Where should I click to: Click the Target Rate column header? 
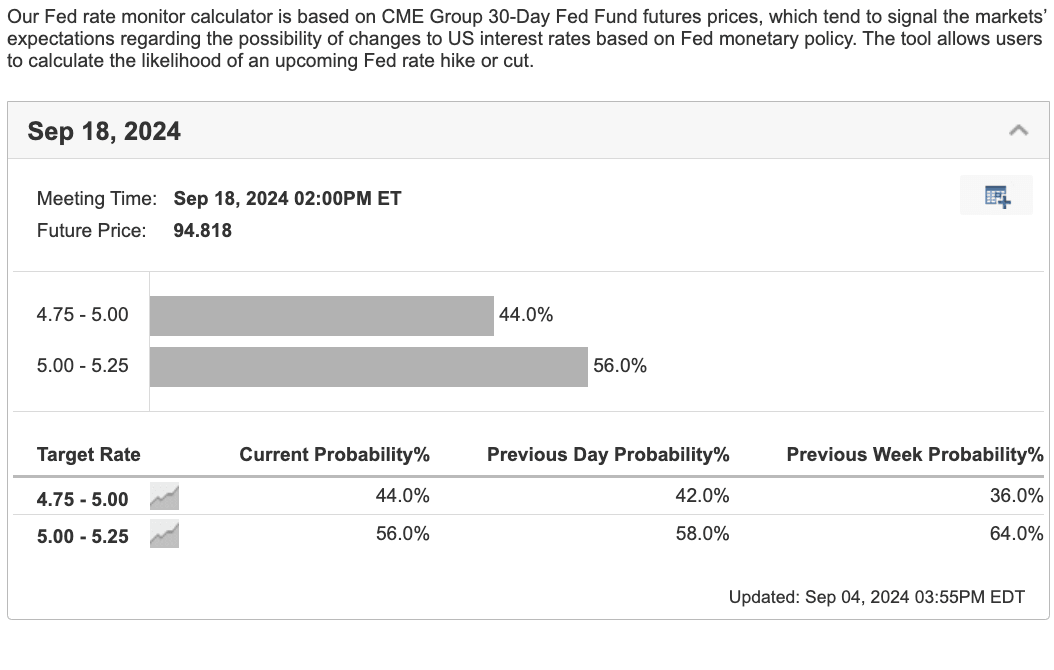(89, 455)
